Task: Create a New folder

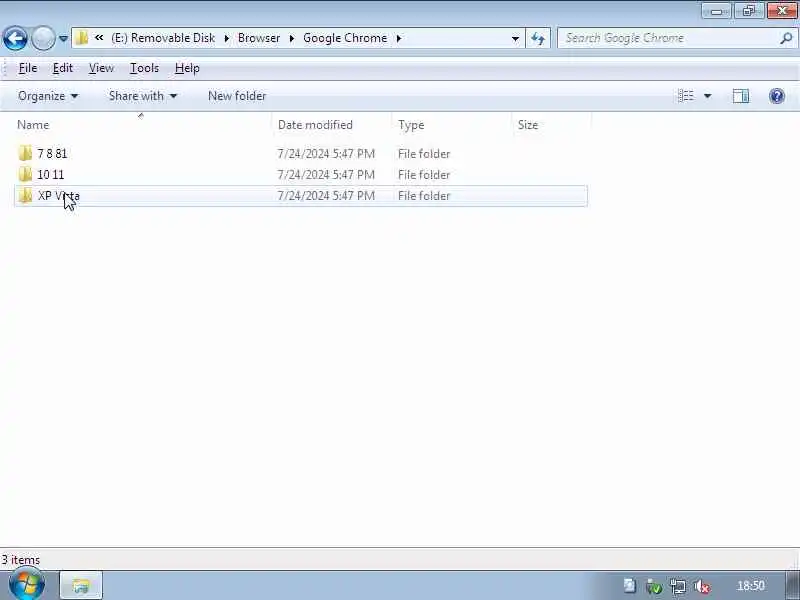Action: (x=237, y=96)
